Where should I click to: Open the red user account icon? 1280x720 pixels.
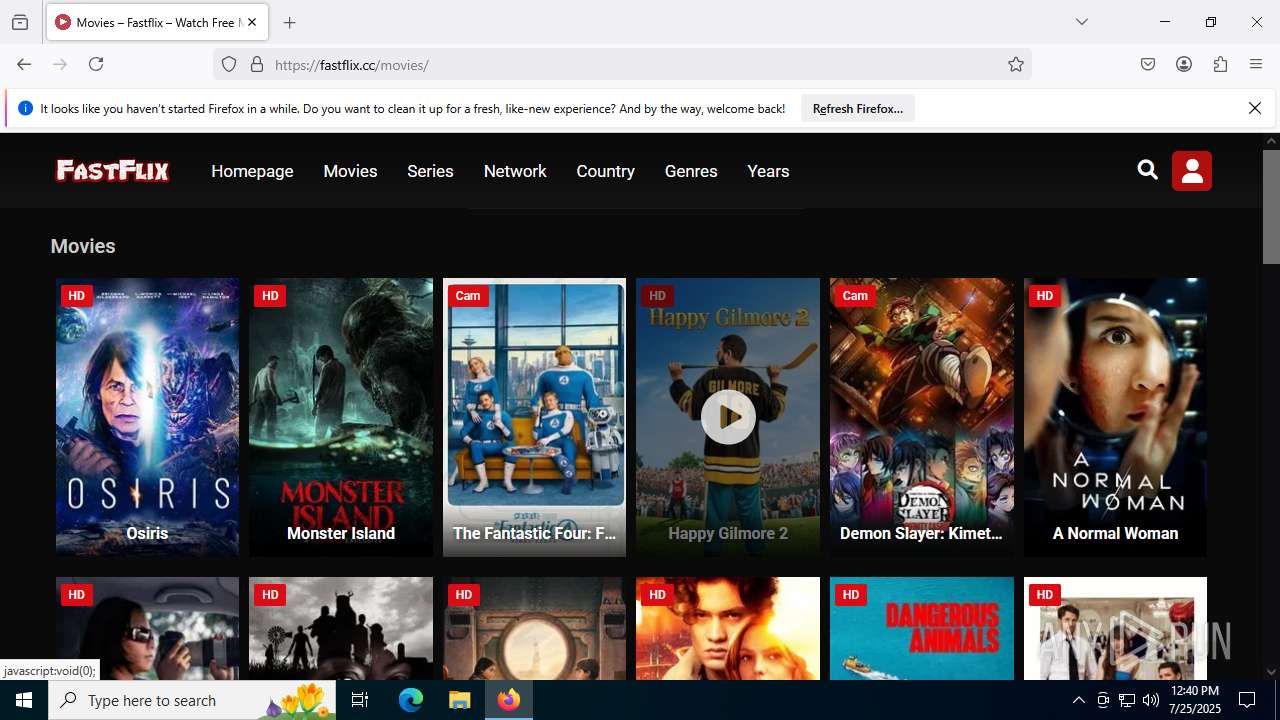(1192, 171)
